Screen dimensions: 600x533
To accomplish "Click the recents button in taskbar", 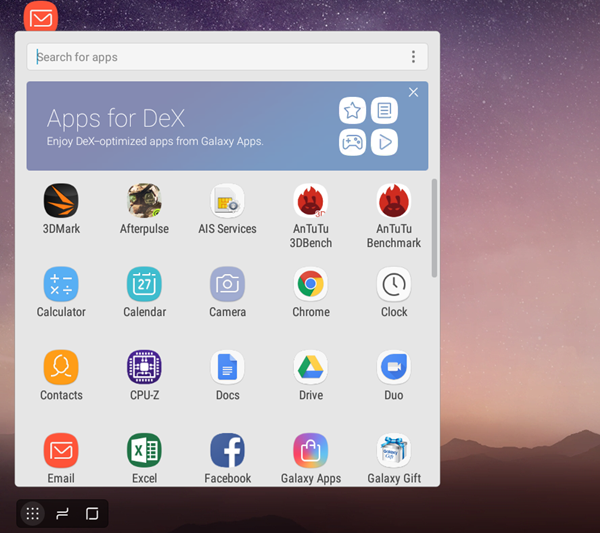I will [62, 513].
